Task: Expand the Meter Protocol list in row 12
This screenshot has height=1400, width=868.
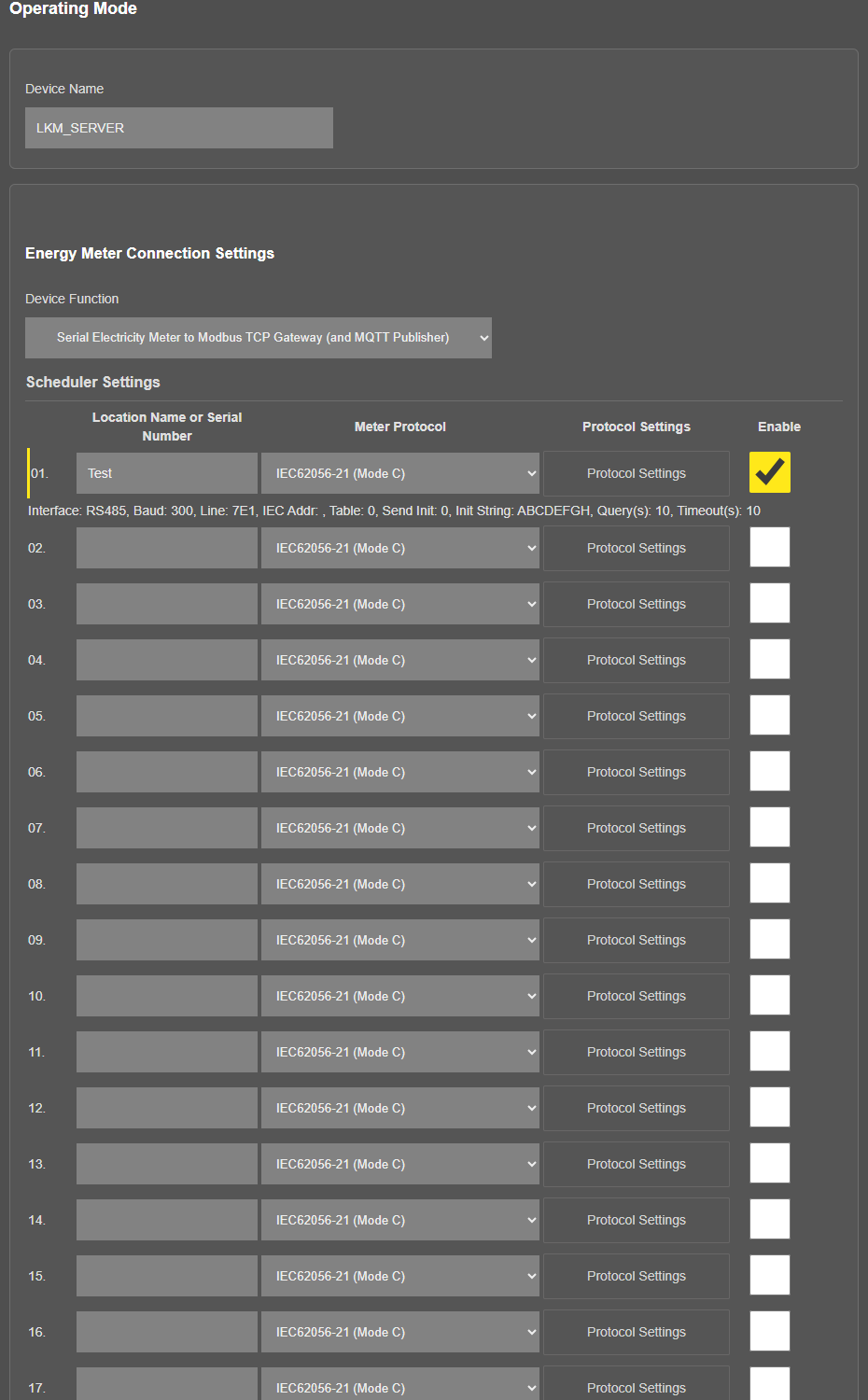Action: pyautogui.click(x=400, y=1108)
